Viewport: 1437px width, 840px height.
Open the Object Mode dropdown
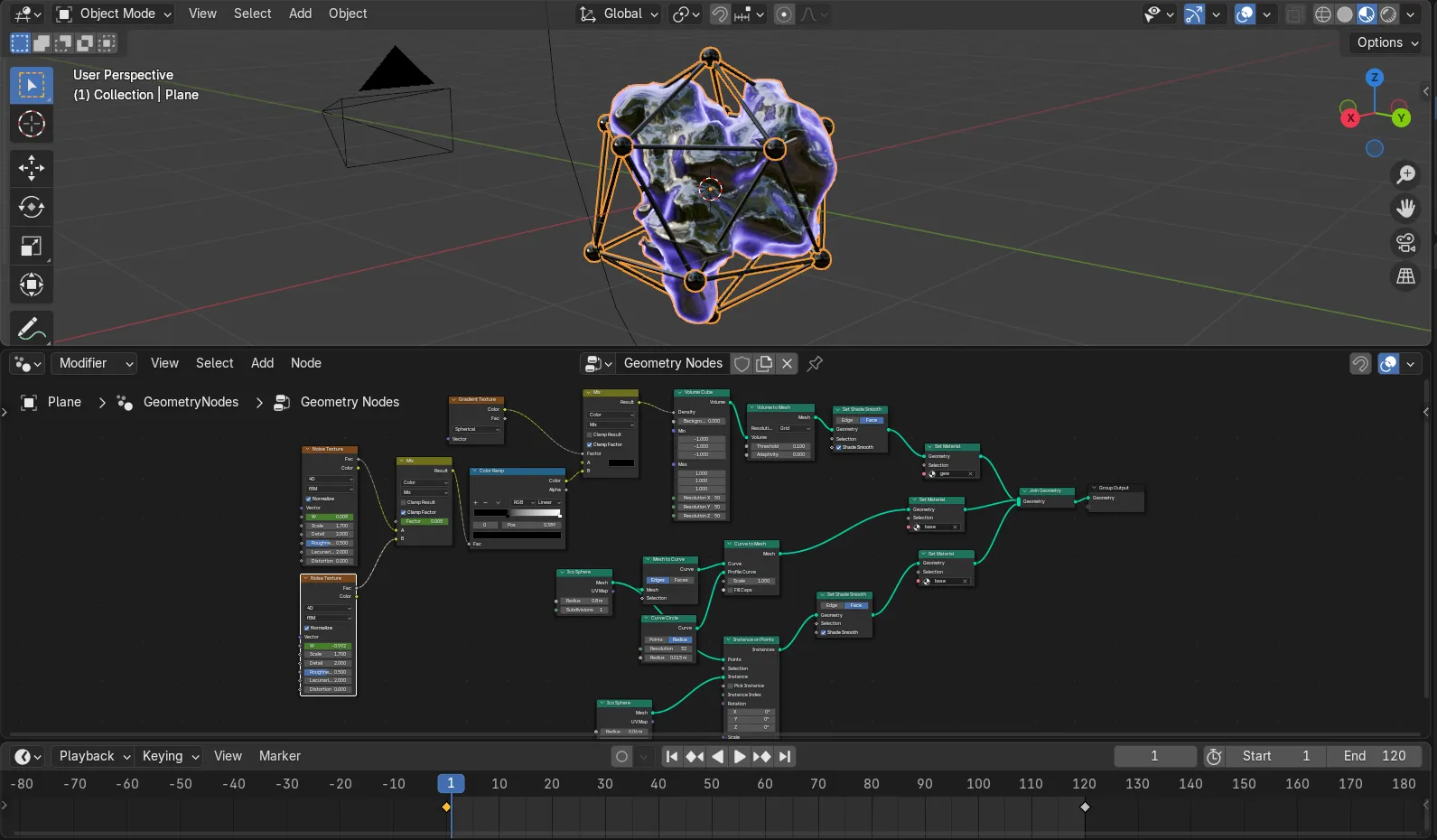114,14
